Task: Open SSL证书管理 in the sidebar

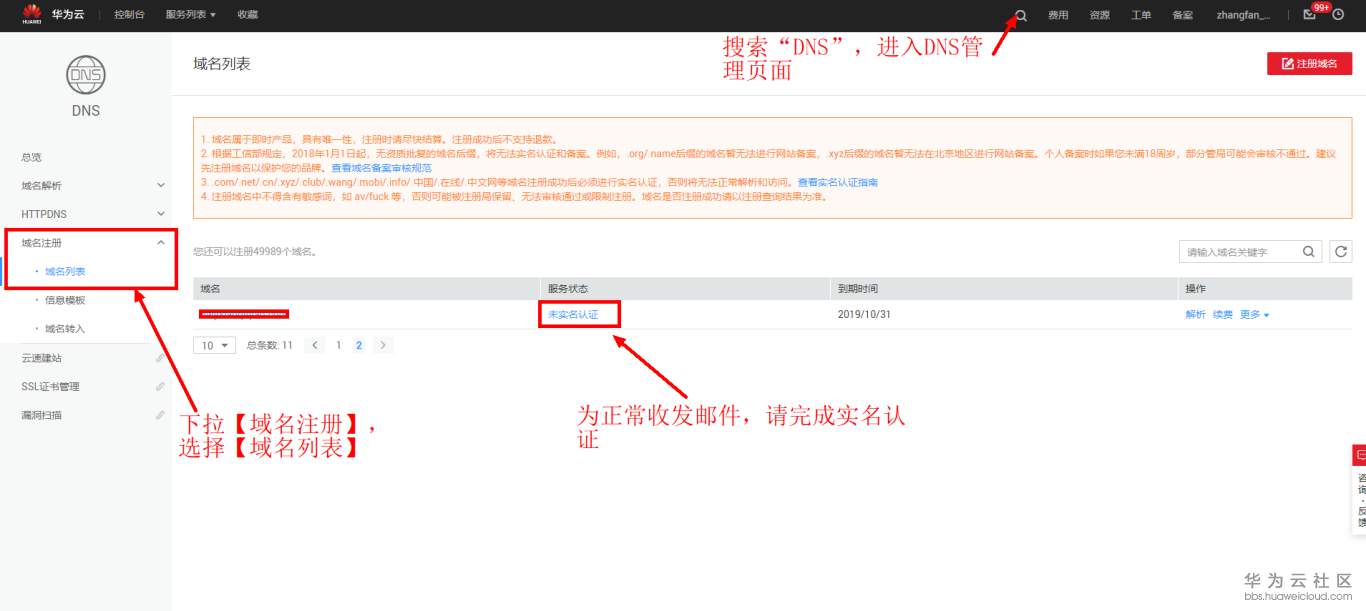Action: point(50,386)
